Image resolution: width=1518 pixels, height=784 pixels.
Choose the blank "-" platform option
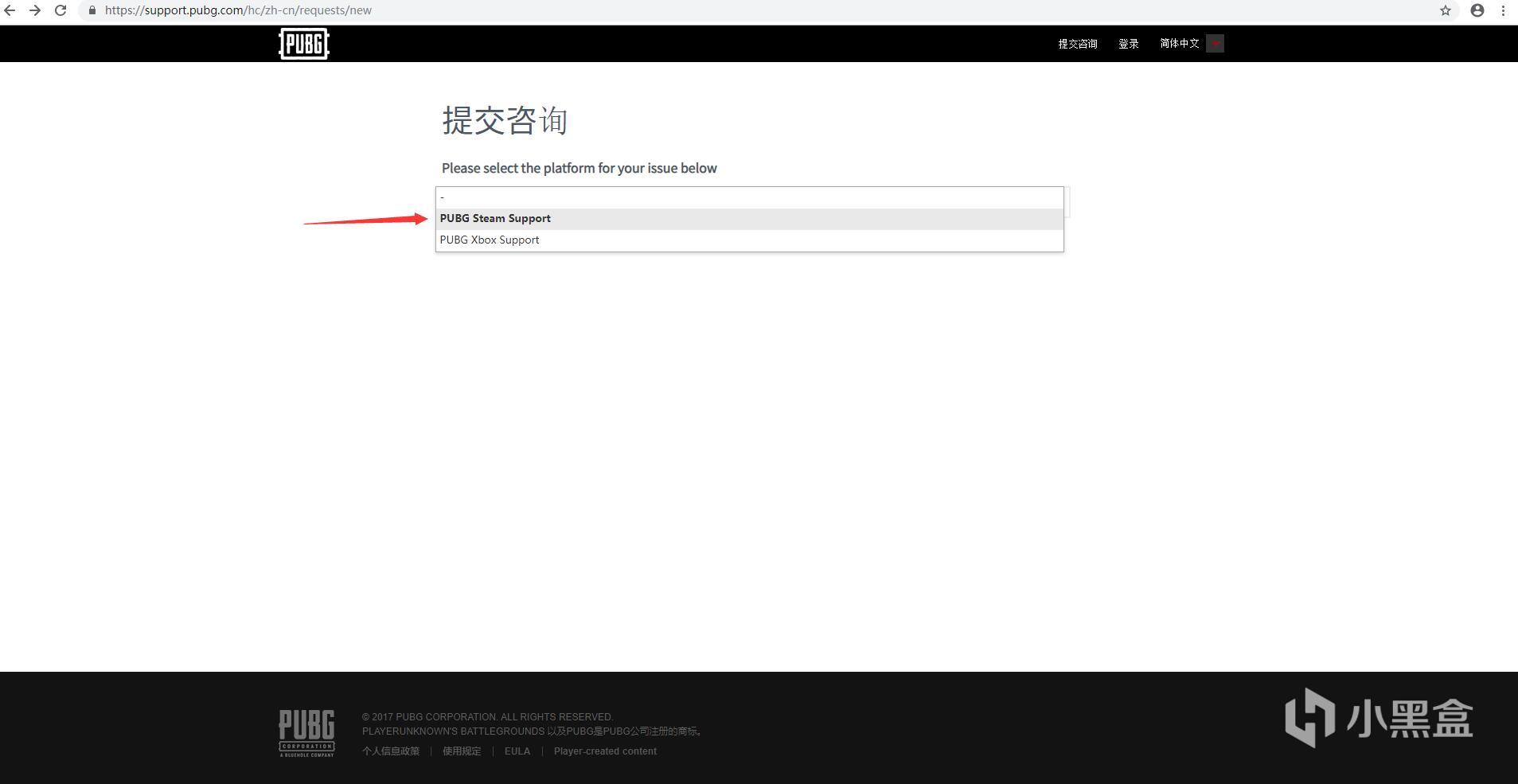(748, 197)
